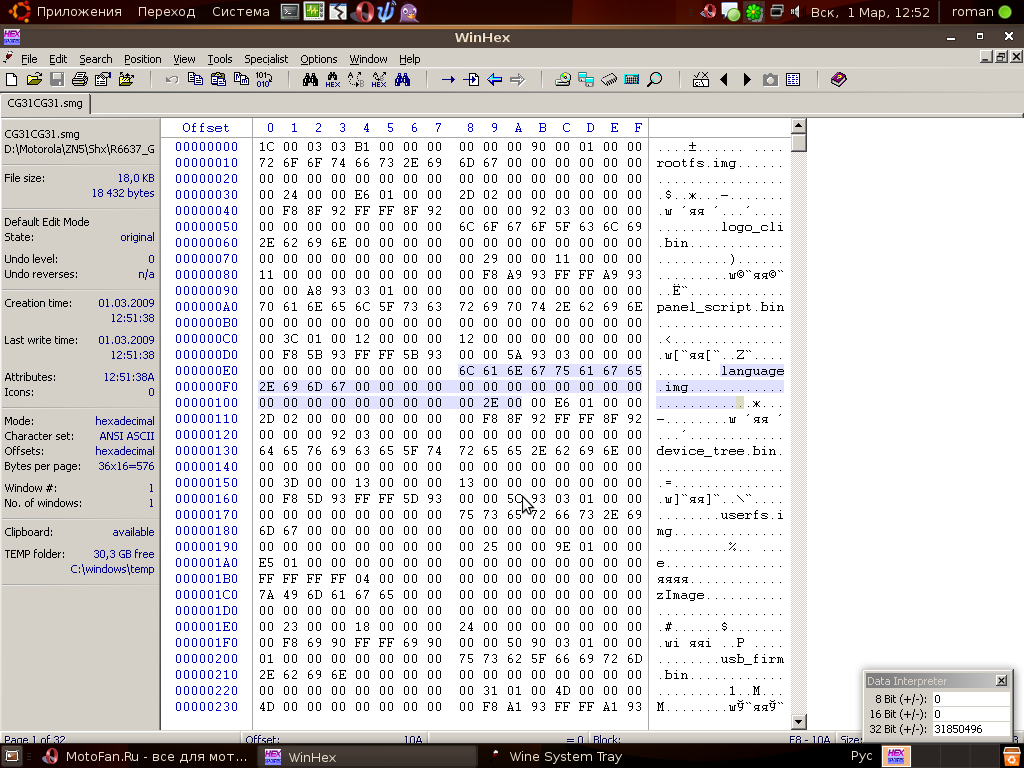Click the blue Back arrow icon
Screen dimensions: 1024x768
point(494,80)
